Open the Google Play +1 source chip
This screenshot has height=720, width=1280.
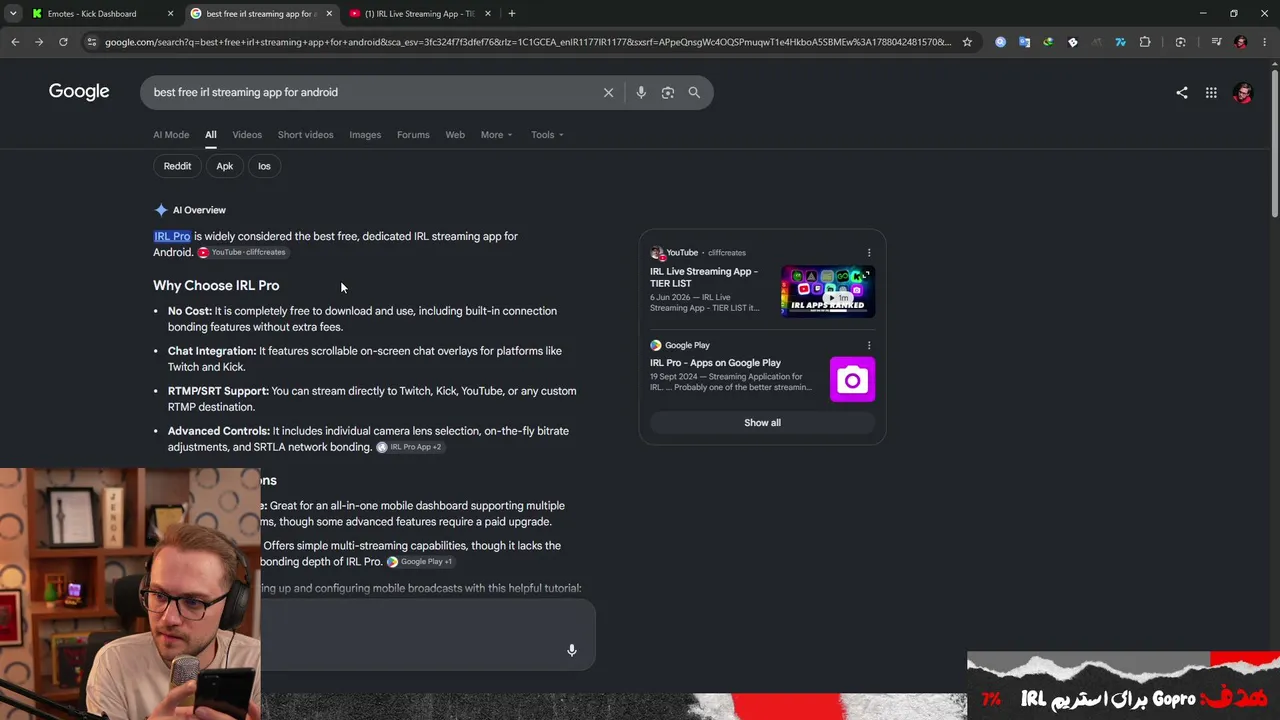(421, 562)
